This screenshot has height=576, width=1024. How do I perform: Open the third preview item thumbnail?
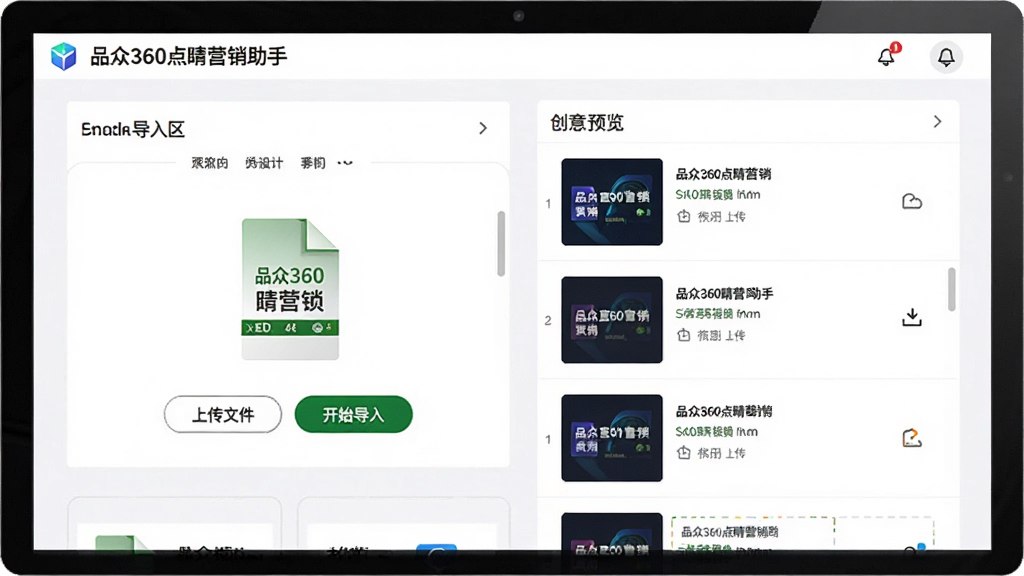(x=612, y=438)
